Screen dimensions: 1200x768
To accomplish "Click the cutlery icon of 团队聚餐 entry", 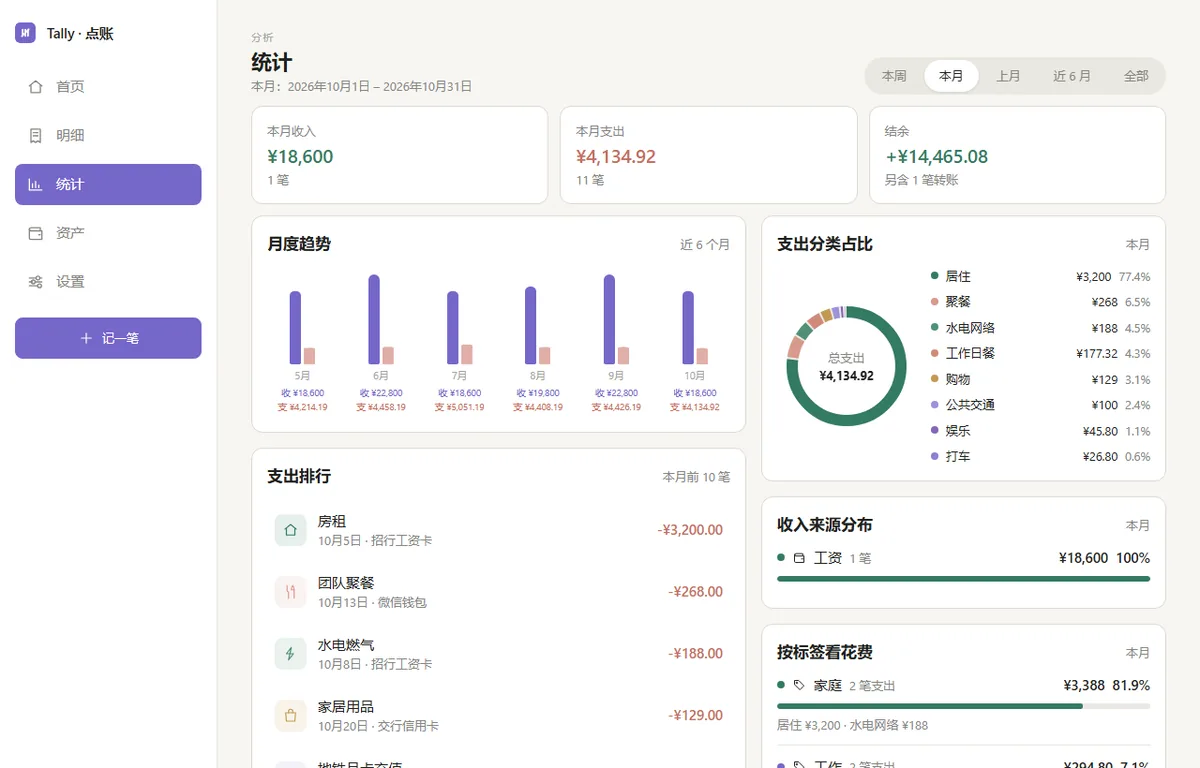I will pyautogui.click(x=290, y=592).
